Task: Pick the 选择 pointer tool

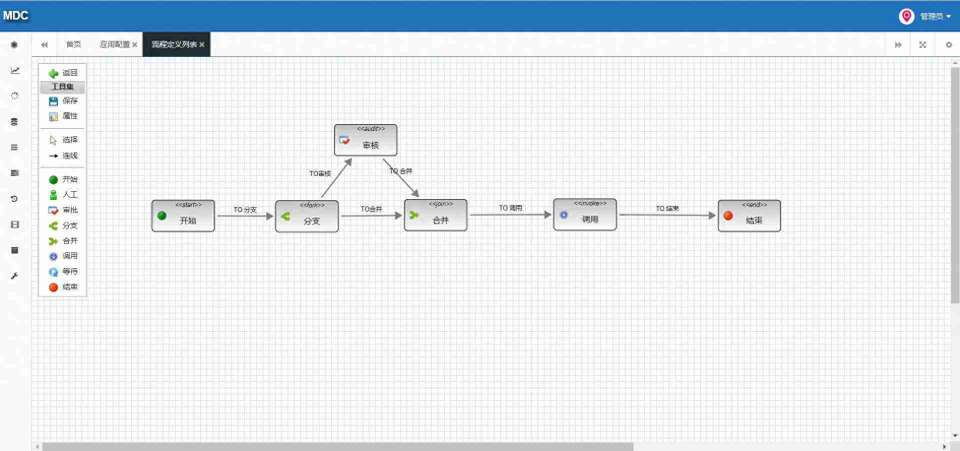Action: (x=63, y=140)
